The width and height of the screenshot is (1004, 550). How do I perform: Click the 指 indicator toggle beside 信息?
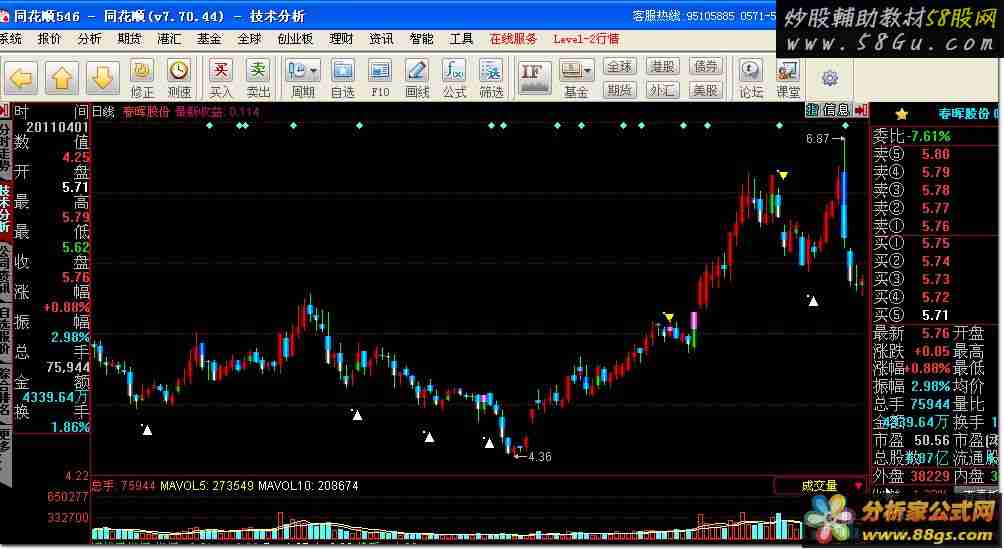[812, 110]
